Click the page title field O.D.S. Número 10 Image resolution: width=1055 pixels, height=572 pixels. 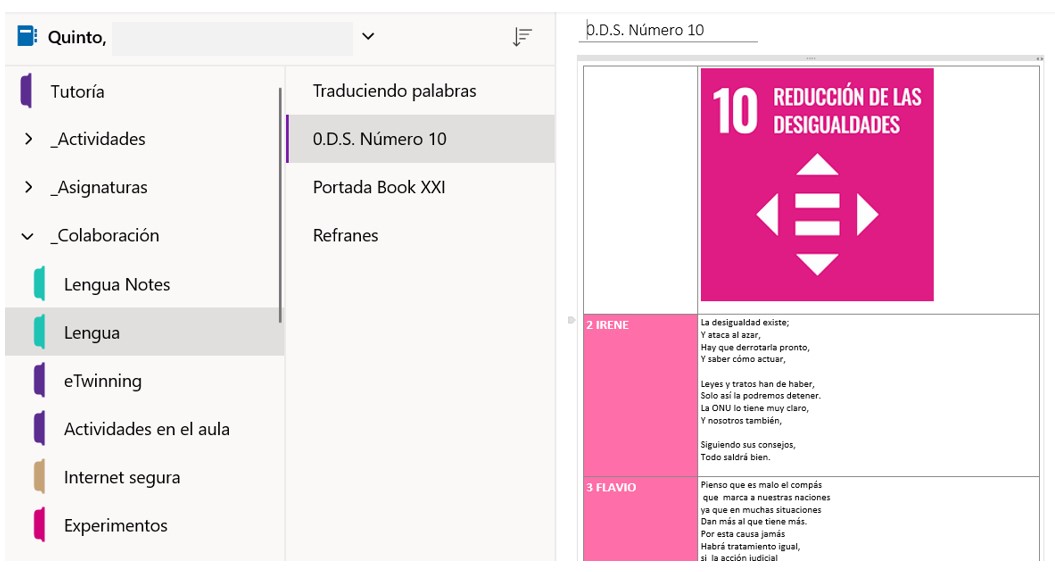[x=667, y=30]
